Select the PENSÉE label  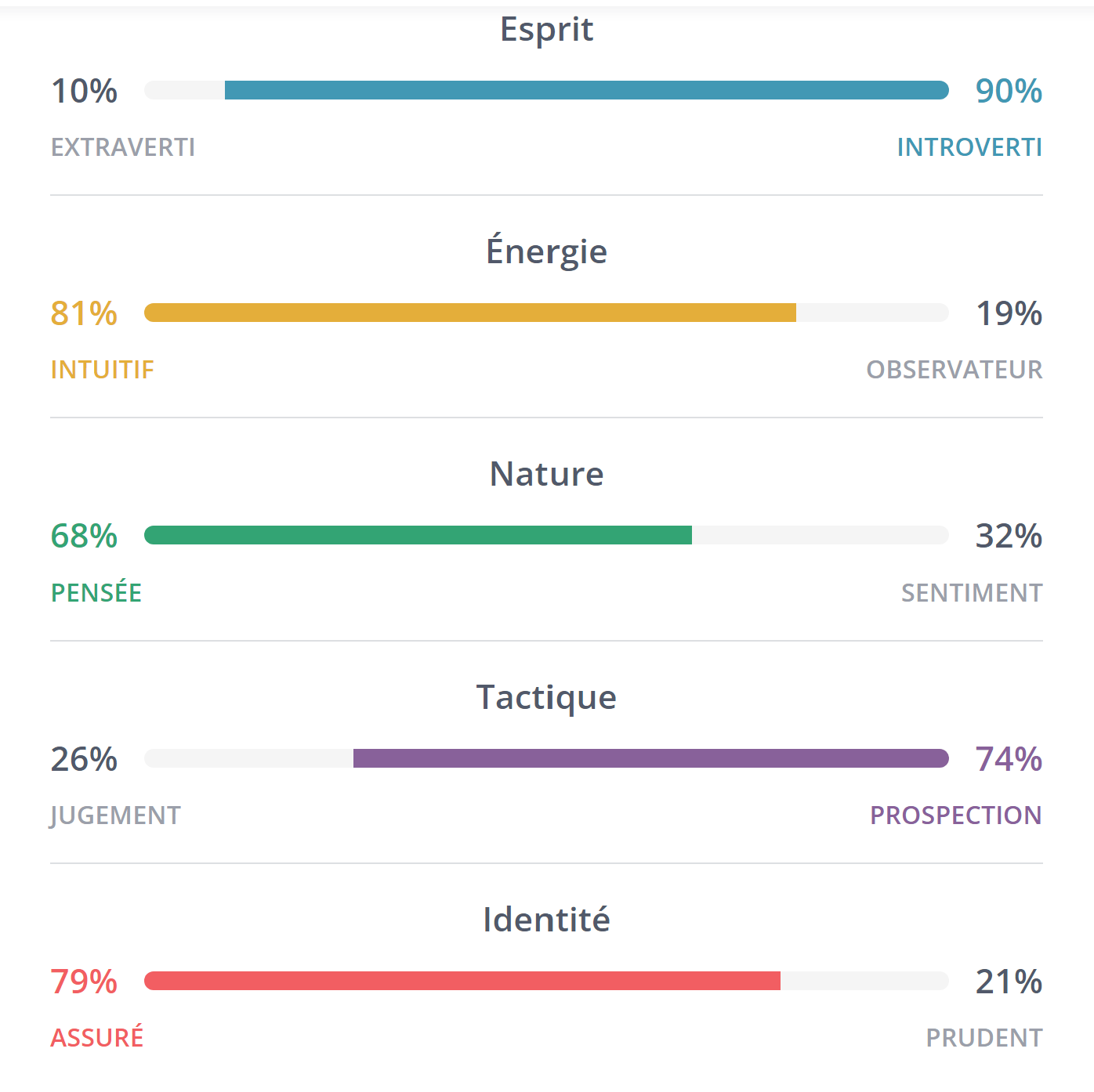96,592
